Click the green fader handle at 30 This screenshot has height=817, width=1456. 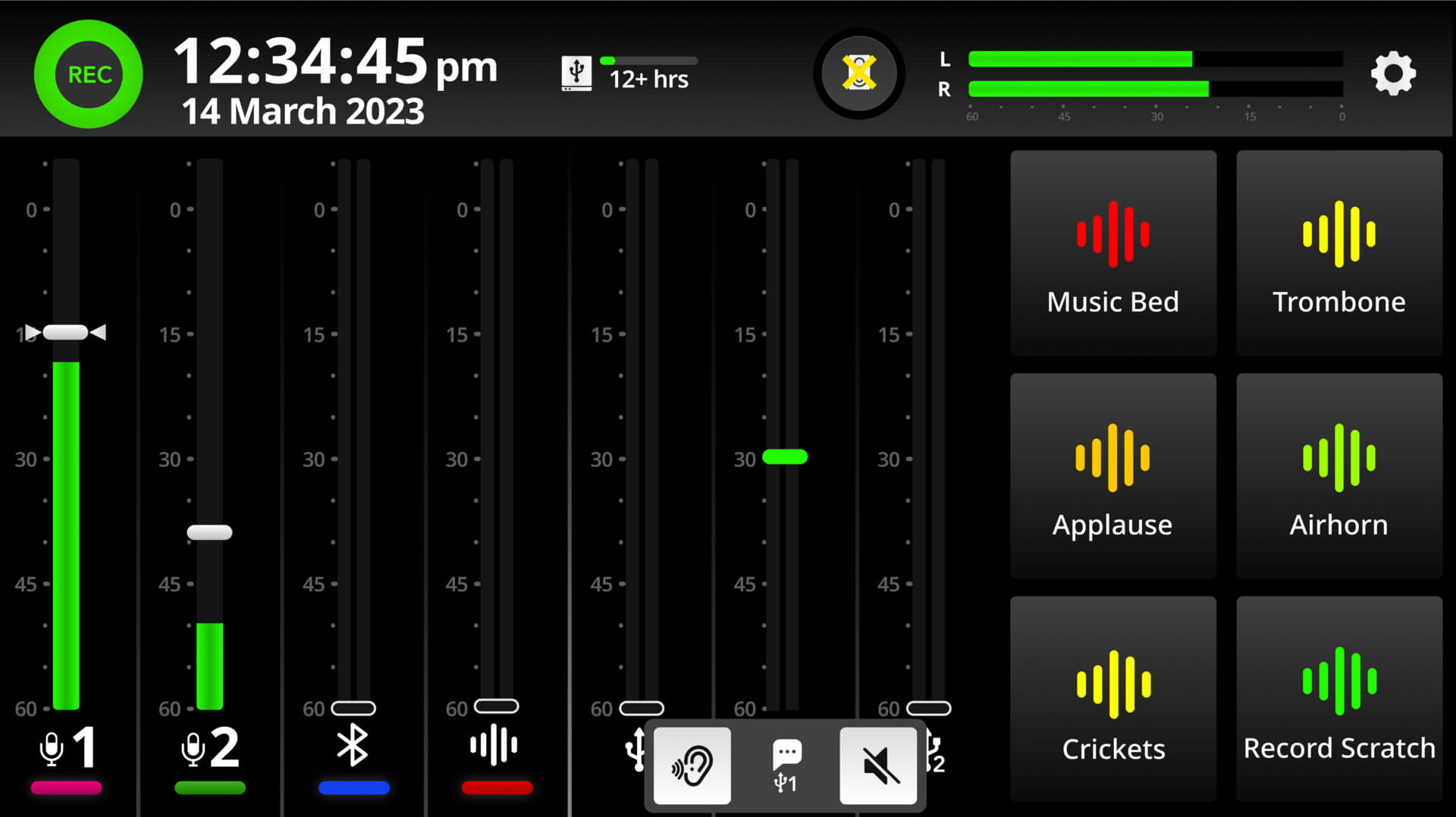click(785, 456)
